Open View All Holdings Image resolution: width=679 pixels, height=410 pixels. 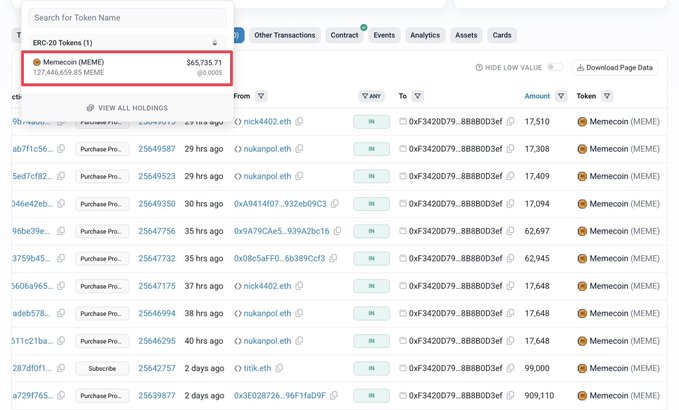click(127, 108)
